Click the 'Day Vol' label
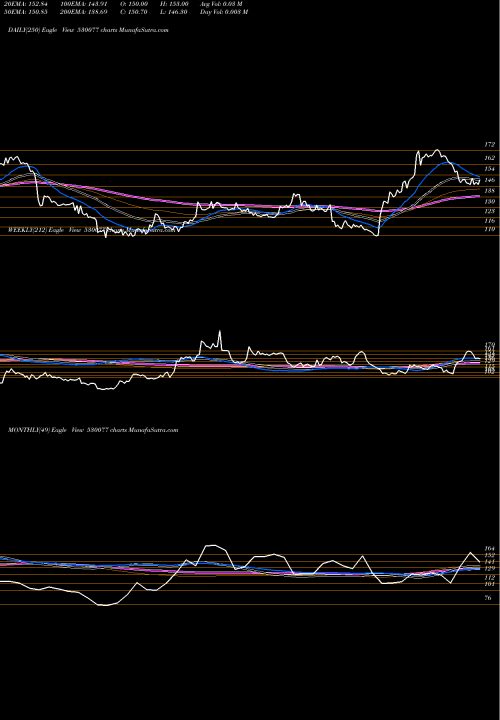The image size is (500, 720). pos(224,12)
